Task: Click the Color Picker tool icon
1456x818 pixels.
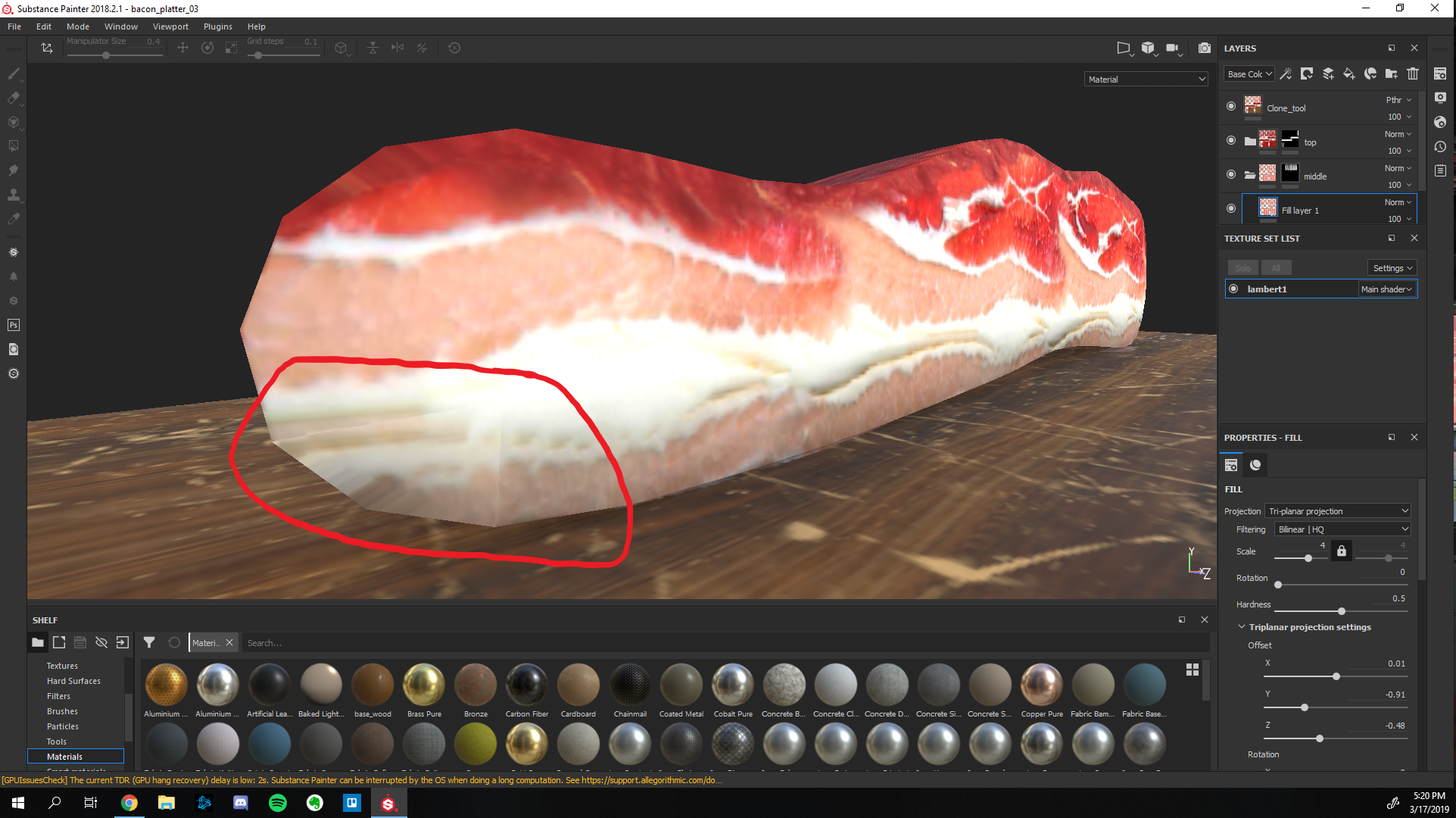Action: [x=13, y=221]
